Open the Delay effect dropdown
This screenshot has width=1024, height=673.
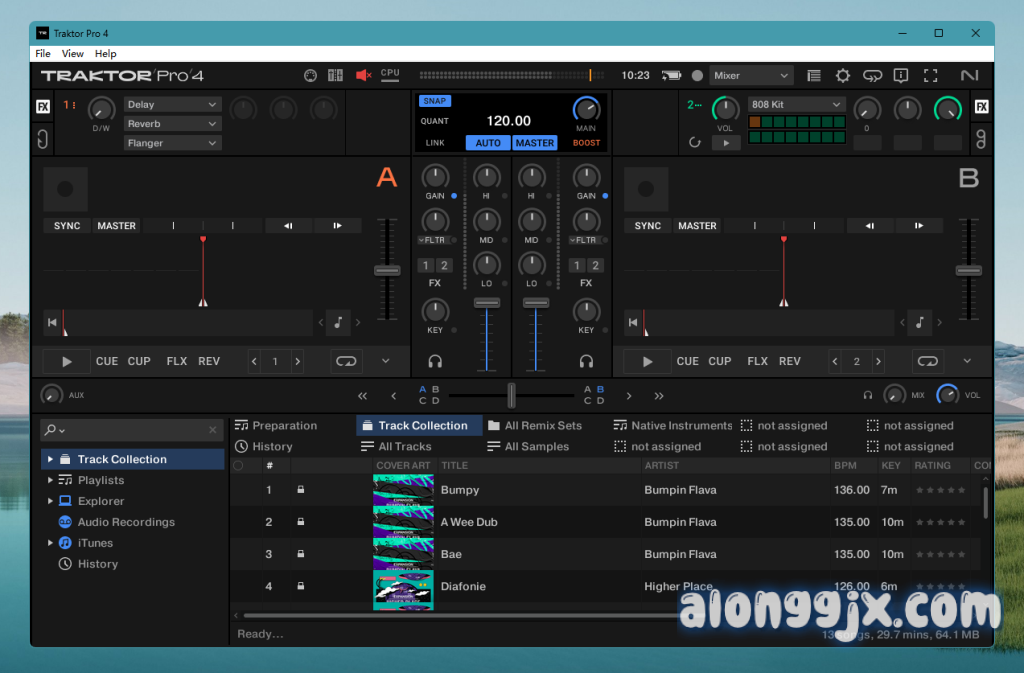(172, 104)
